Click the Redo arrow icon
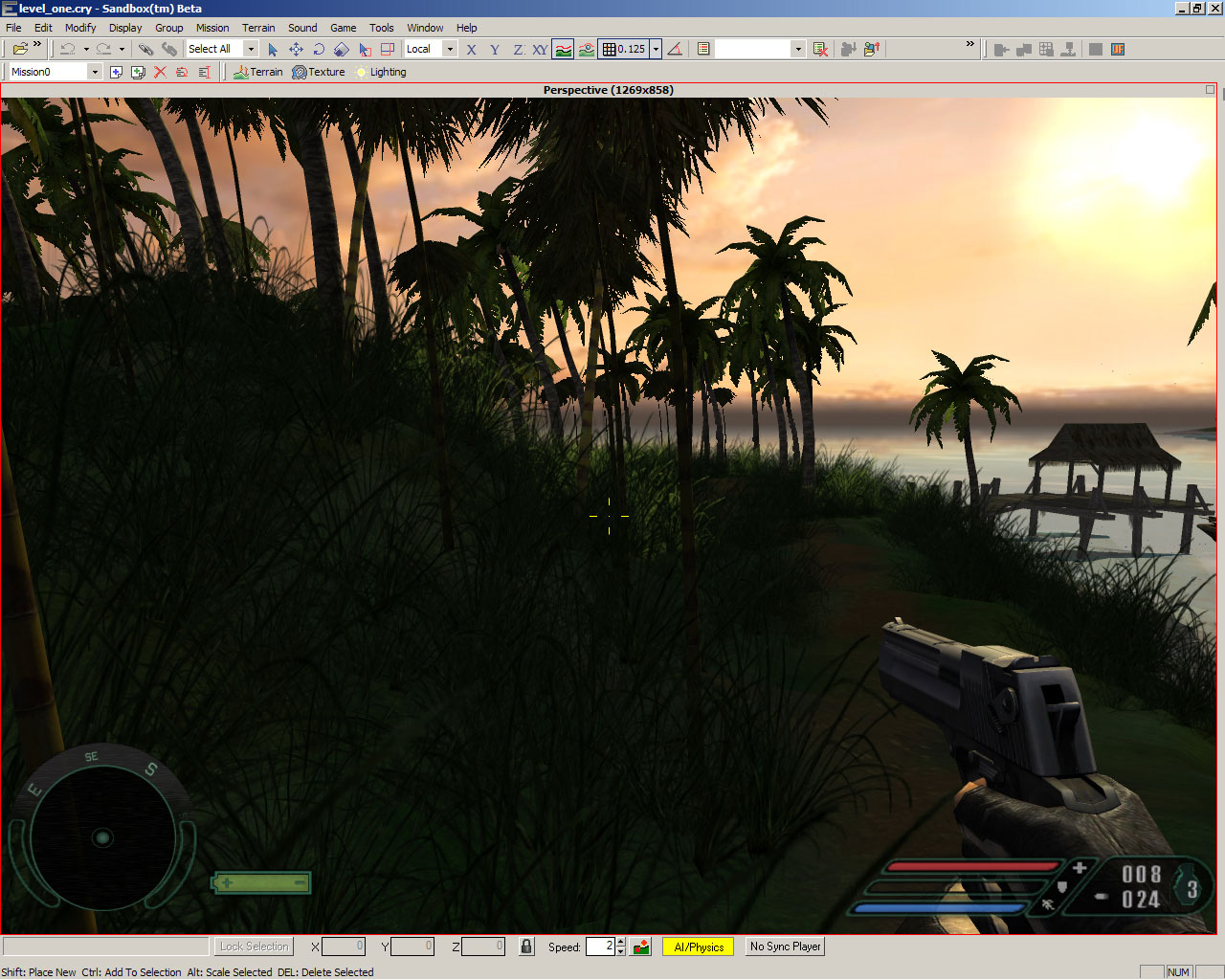Screen dimensions: 1225x980 click(x=103, y=49)
